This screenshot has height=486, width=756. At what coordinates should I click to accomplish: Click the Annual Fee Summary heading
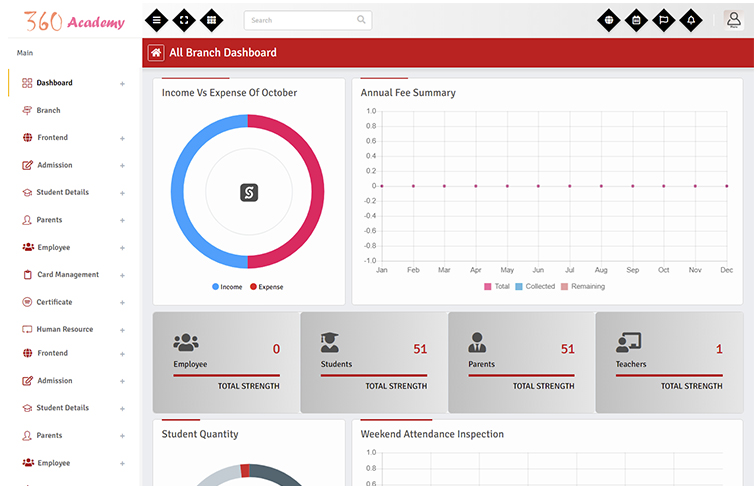click(x=408, y=93)
